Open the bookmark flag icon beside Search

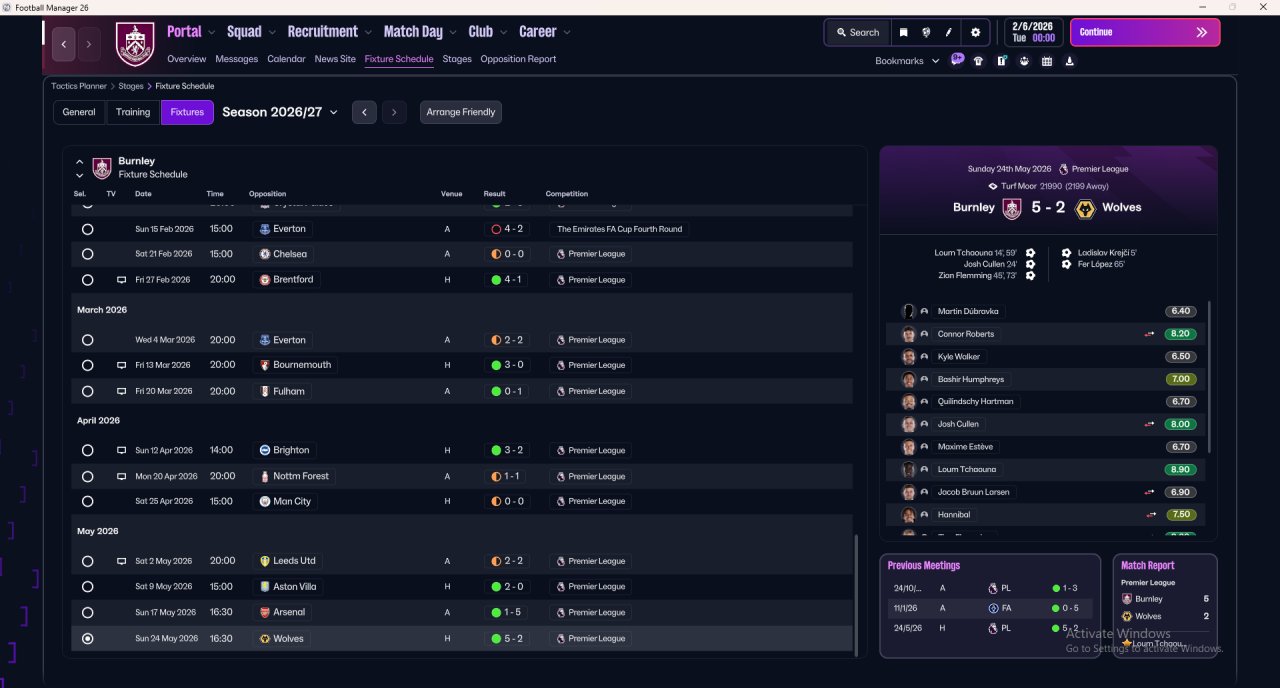point(903,32)
